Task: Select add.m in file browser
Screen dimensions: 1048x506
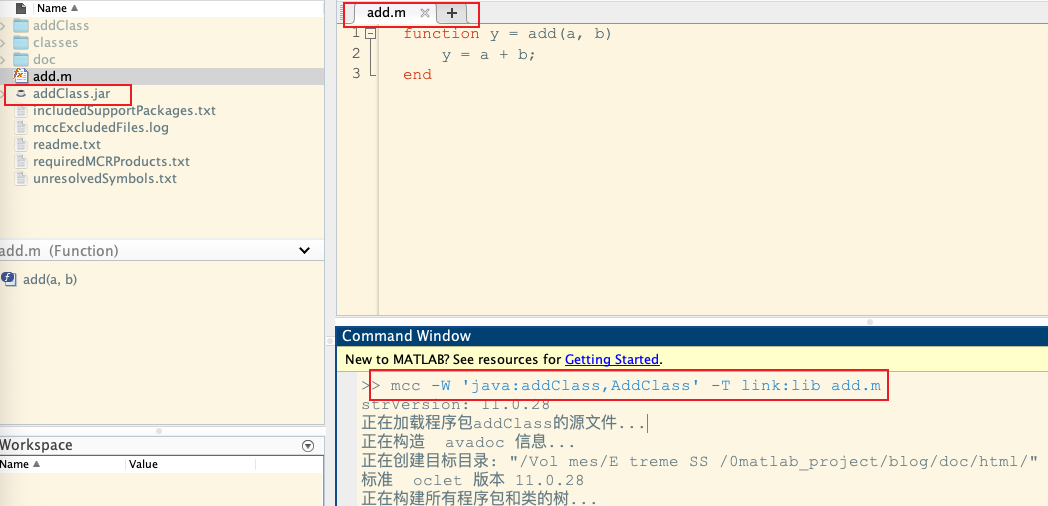Action: [x=52, y=77]
